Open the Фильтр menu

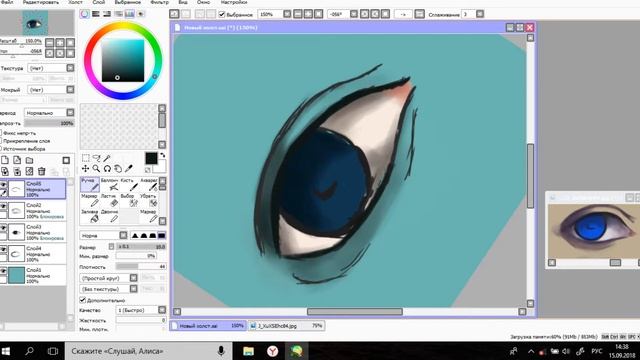click(x=160, y=2)
